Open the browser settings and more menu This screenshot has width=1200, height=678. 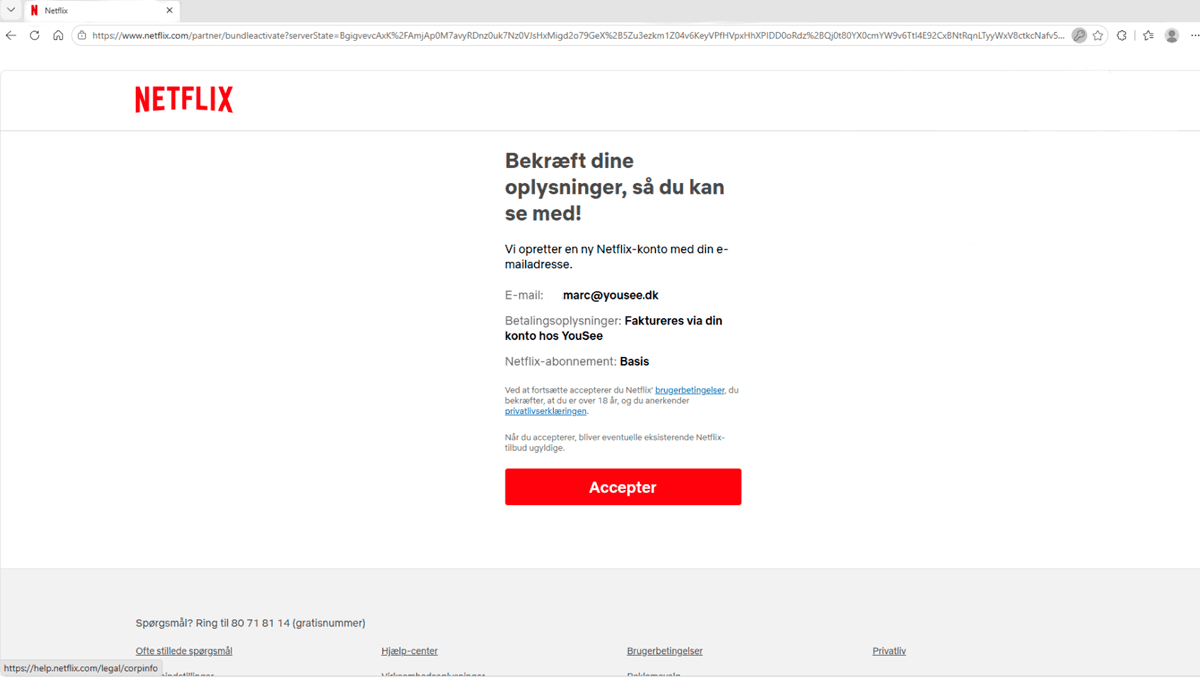pyautogui.click(x=1194, y=35)
